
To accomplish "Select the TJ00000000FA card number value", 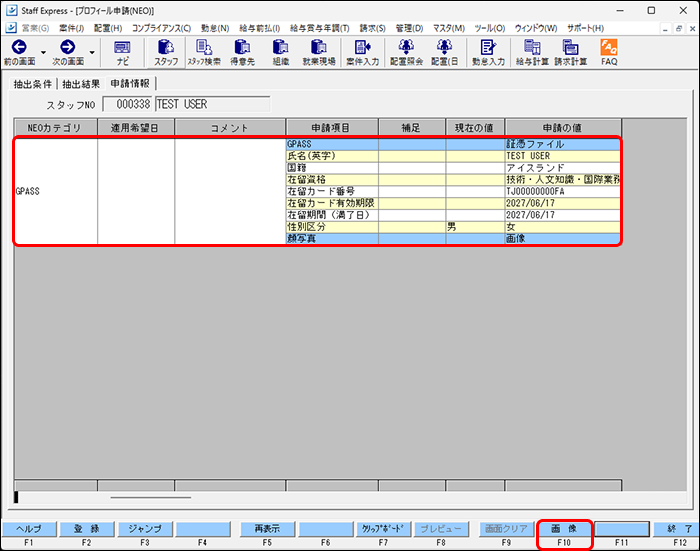I will [x=562, y=192].
